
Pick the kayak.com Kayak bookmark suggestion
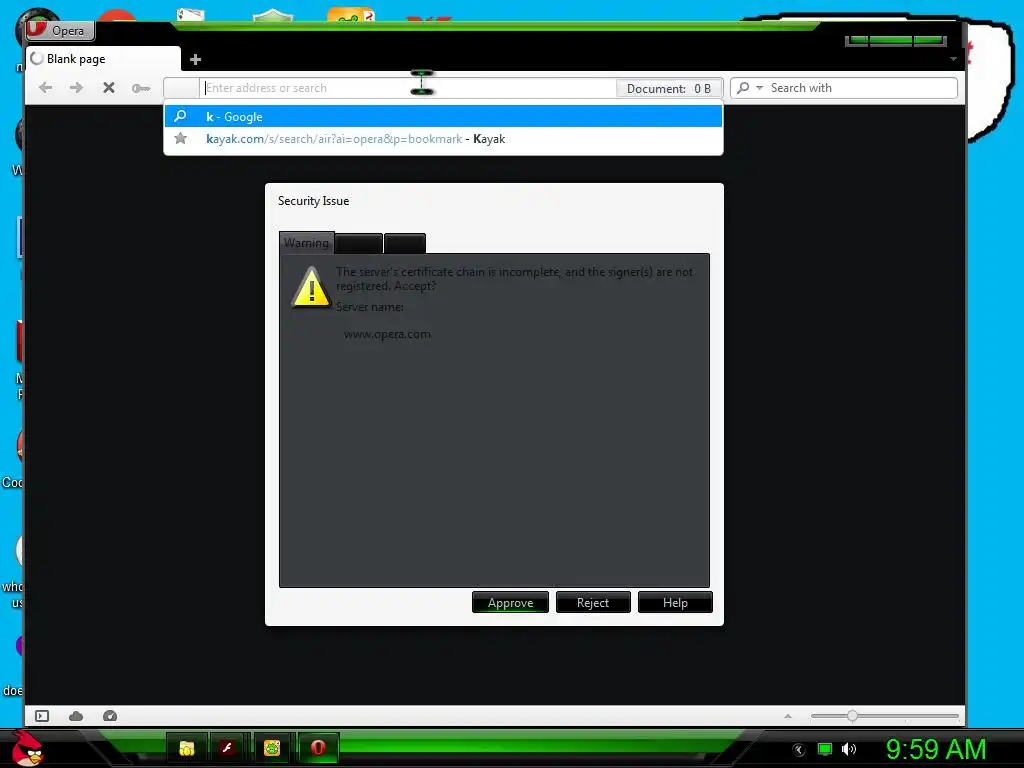point(443,138)
